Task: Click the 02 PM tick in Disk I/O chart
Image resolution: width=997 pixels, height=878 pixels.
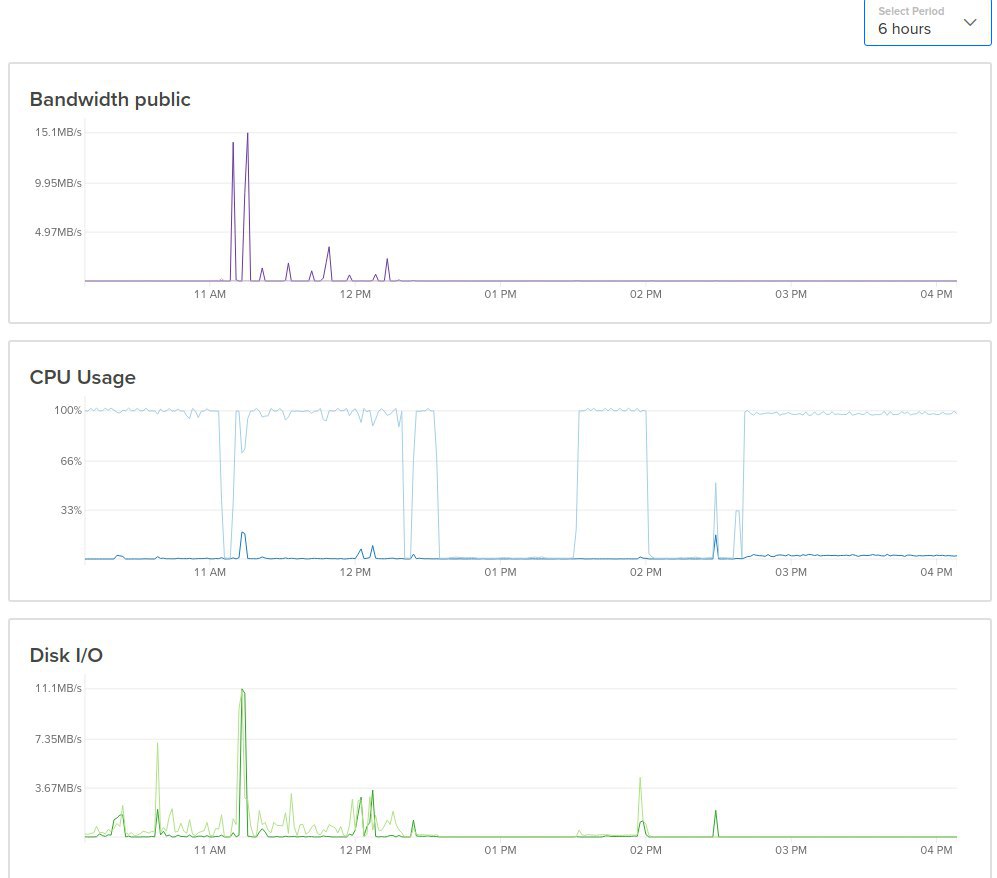Action: click(646, 850)
